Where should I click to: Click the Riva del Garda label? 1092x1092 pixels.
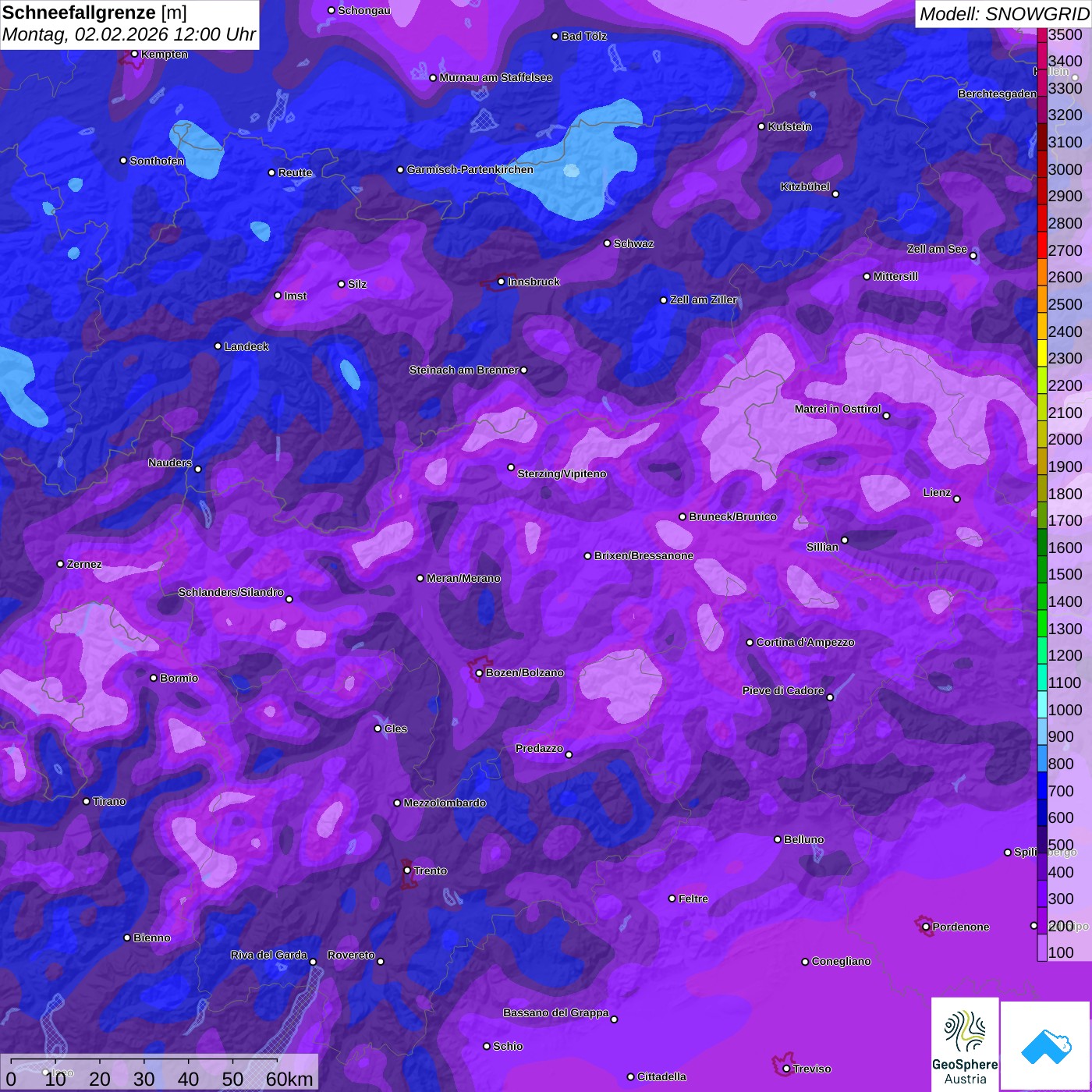tap(269, 955)
